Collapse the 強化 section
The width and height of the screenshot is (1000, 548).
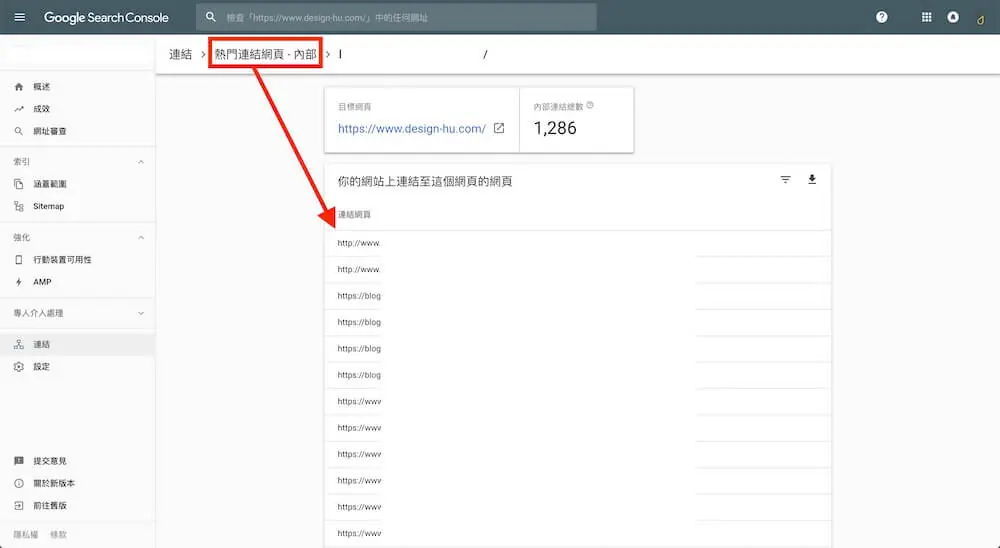tap(141, 238)
